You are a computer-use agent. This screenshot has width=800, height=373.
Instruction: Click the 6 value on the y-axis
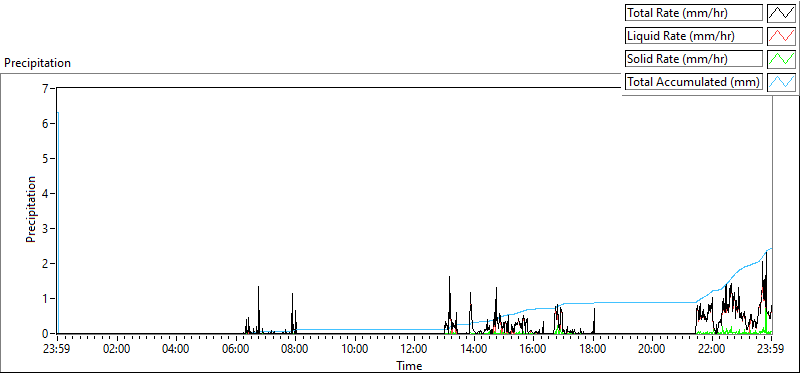click(x=45, y=123)
